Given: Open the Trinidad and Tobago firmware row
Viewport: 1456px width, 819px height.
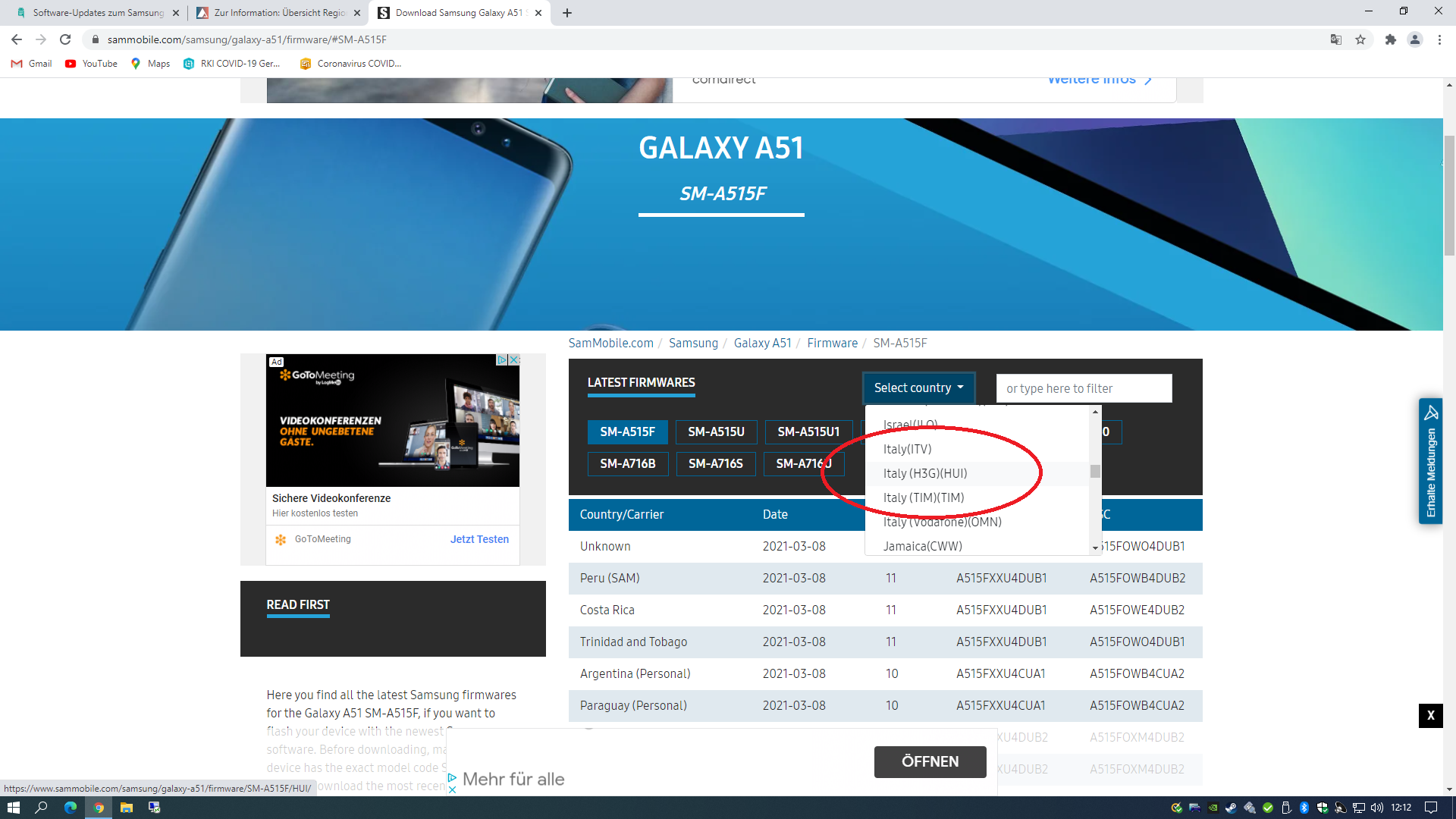Looking at the screenshot, I should 885,642.
